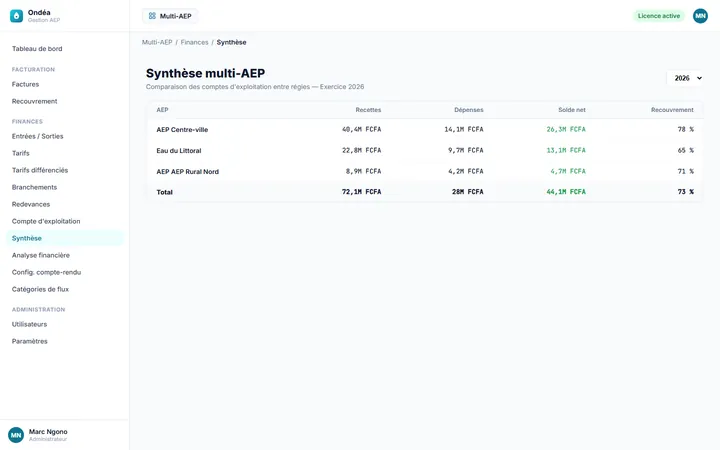Click 73 % total recouvrement
This screenshot has height=450, width=720.
coord(686,192)
